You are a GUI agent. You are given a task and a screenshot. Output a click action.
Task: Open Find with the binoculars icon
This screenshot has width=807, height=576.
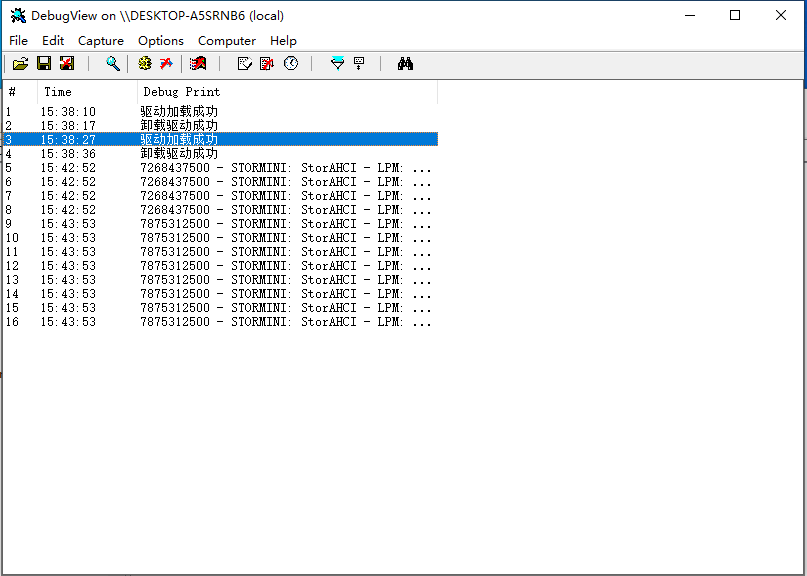pyautogui.click(x=406, y=64)
